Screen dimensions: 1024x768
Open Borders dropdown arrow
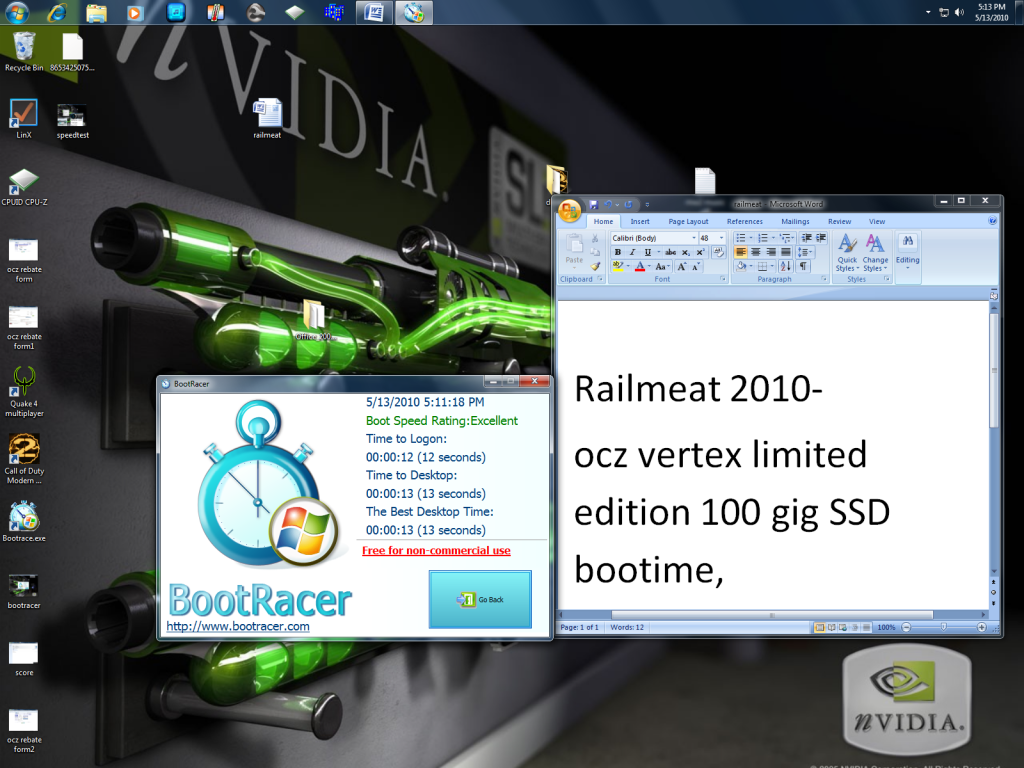(772, 266)
